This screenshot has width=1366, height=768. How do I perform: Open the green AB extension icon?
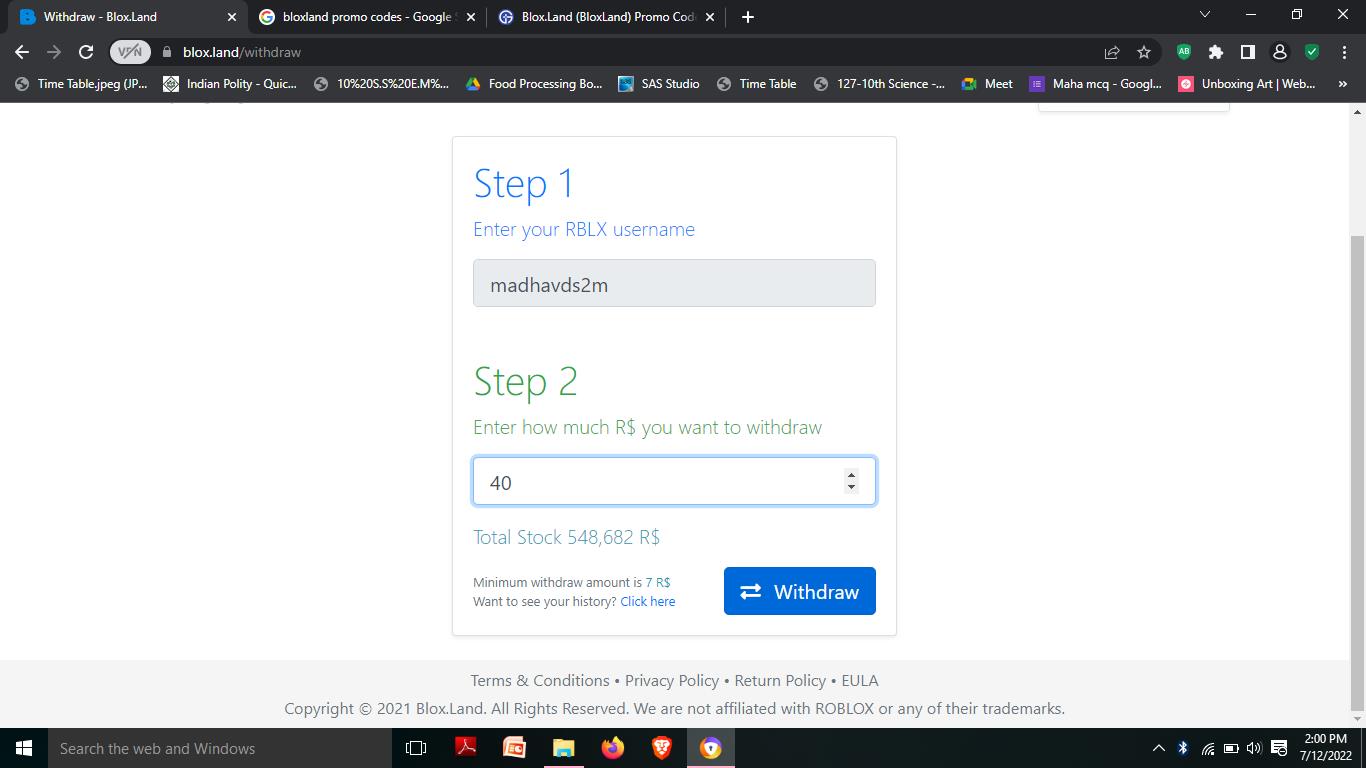tap(1184, 52)
